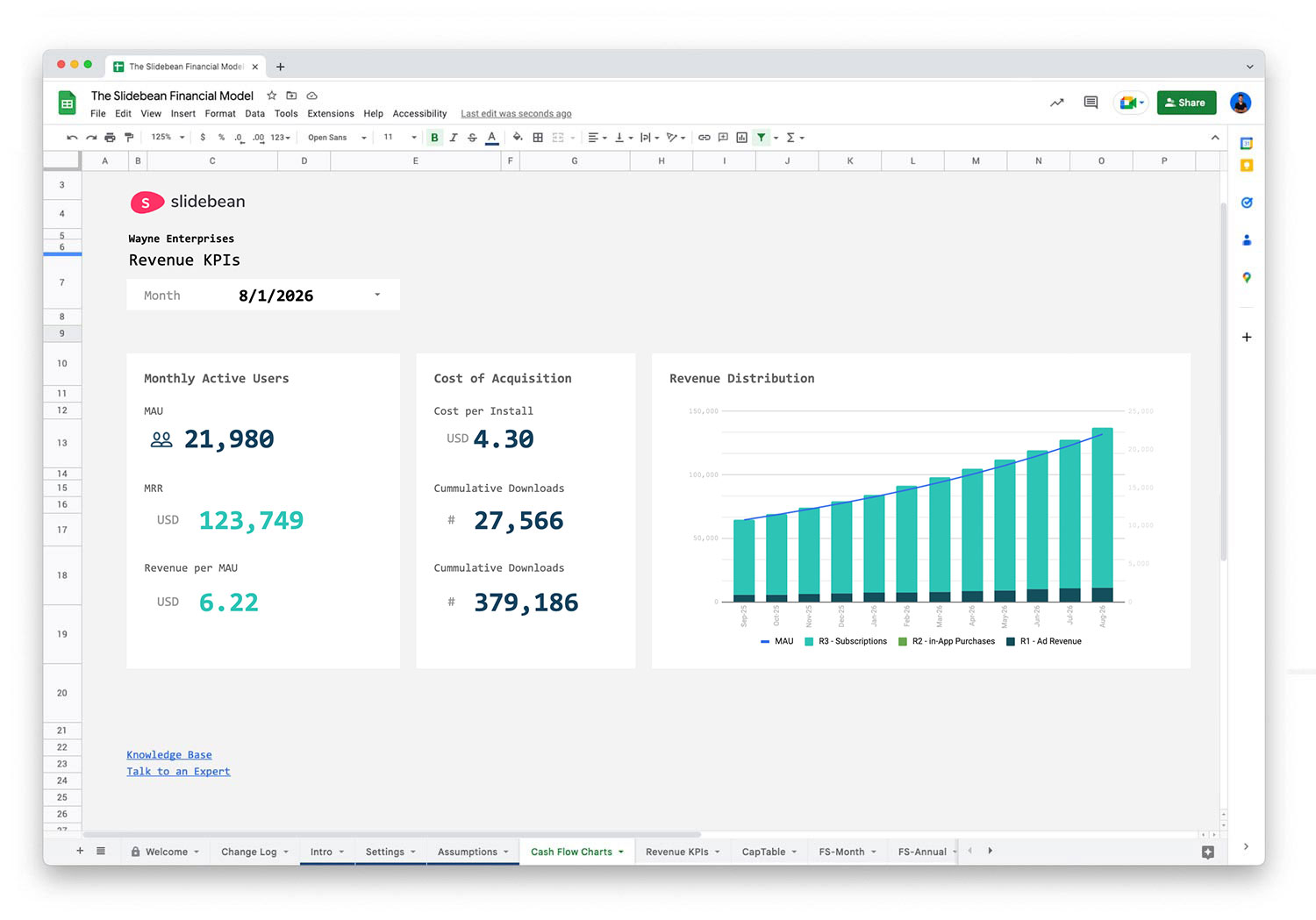This screenshot has height=920, width=1316.
Task: Star the Slidebean Financial Model document
Action: point(272,96)
